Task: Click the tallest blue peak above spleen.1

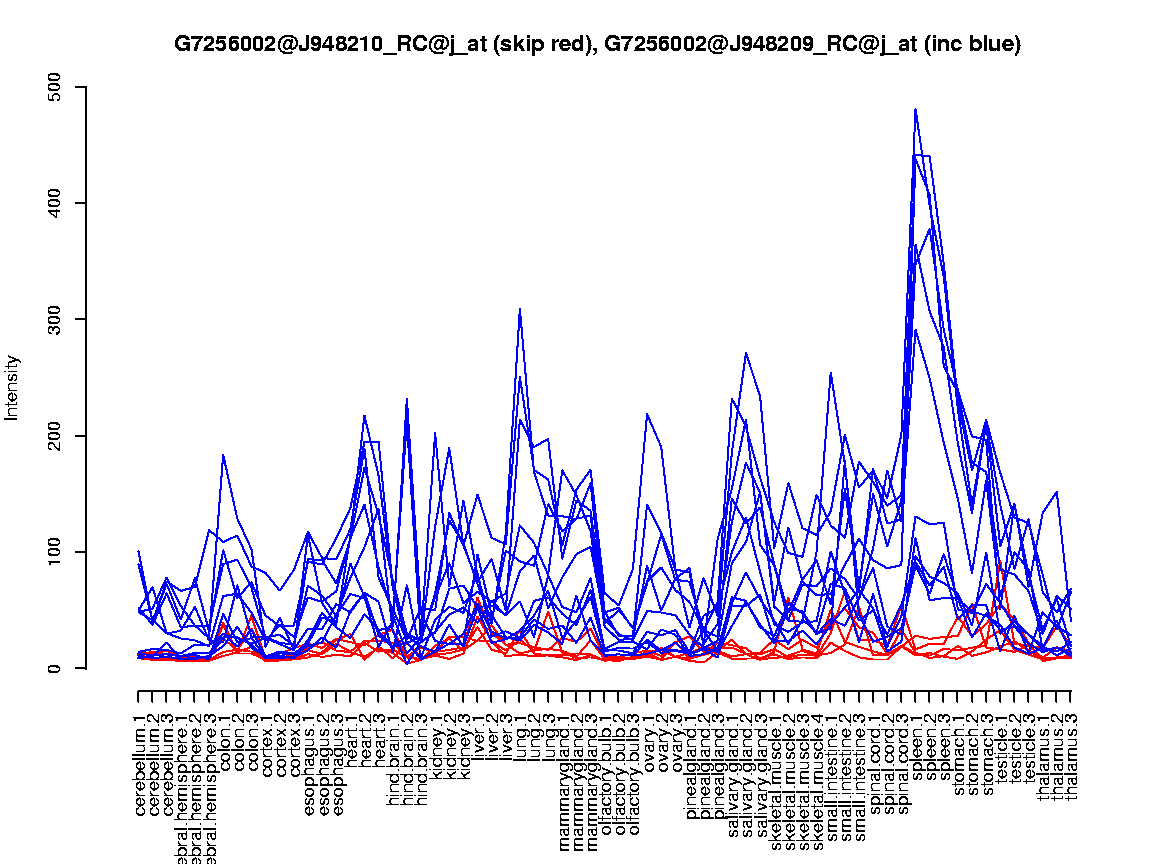Action: click(915, 110)
